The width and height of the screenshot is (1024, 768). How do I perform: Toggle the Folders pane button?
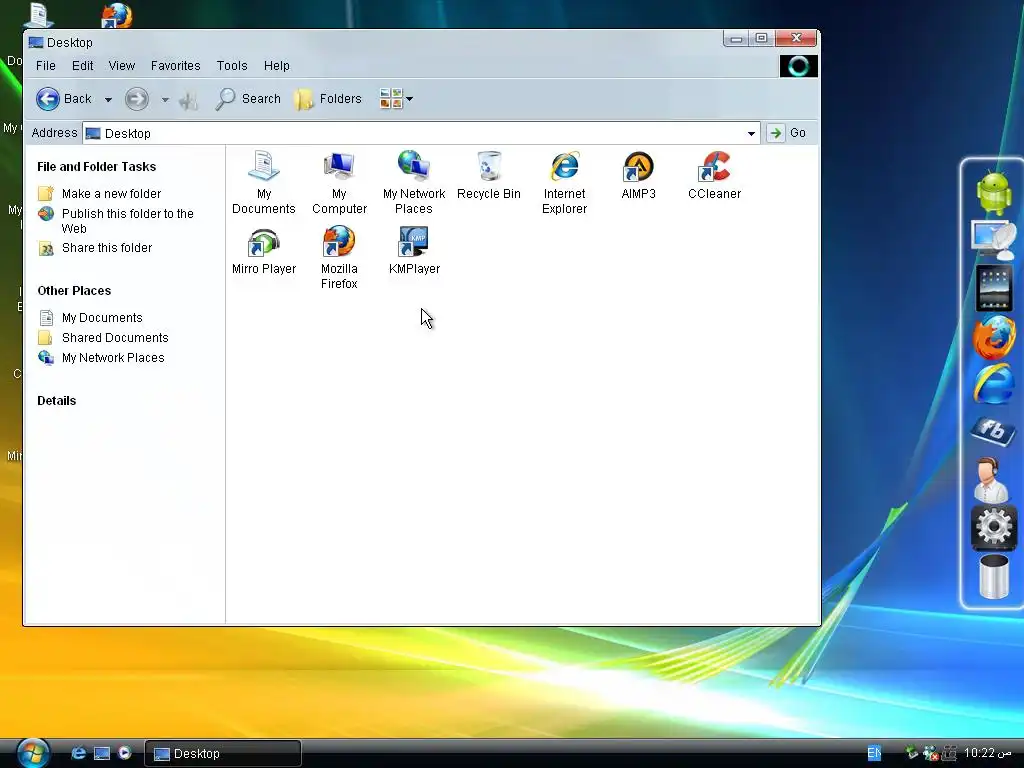(328, 99)
